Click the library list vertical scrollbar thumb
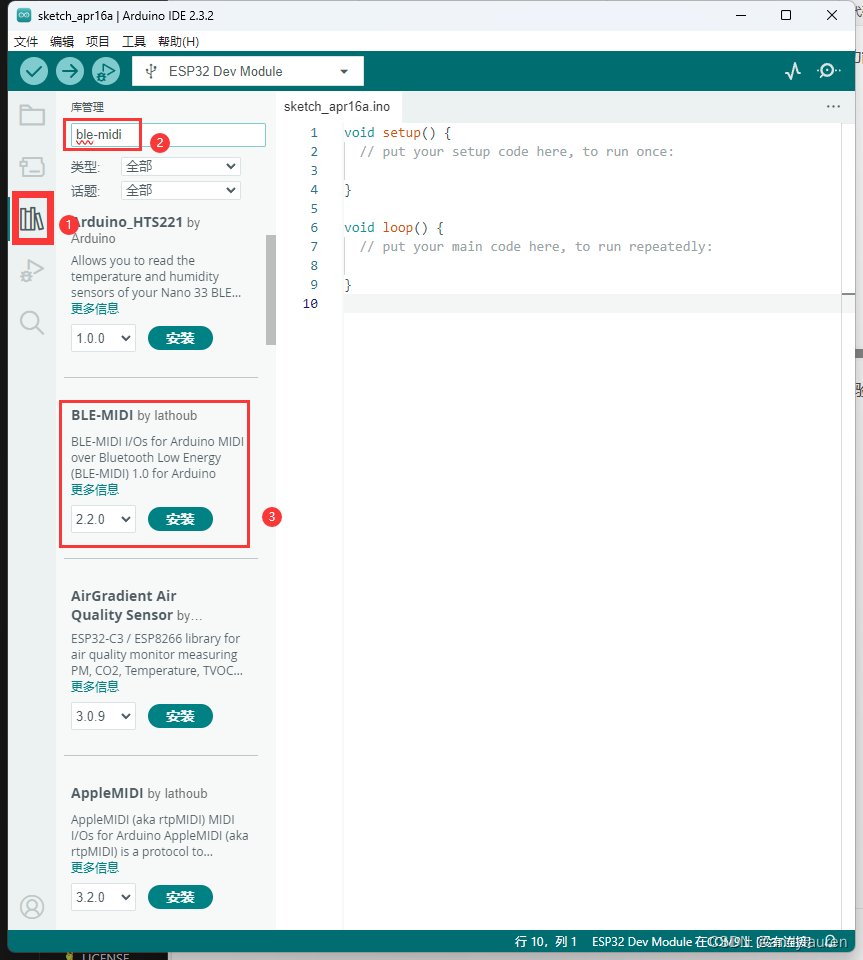The image size is (863, 960). 271,290
